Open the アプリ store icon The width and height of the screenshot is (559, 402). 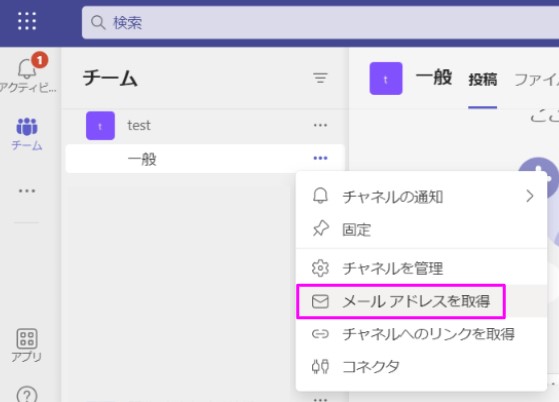tap(27, 345)
